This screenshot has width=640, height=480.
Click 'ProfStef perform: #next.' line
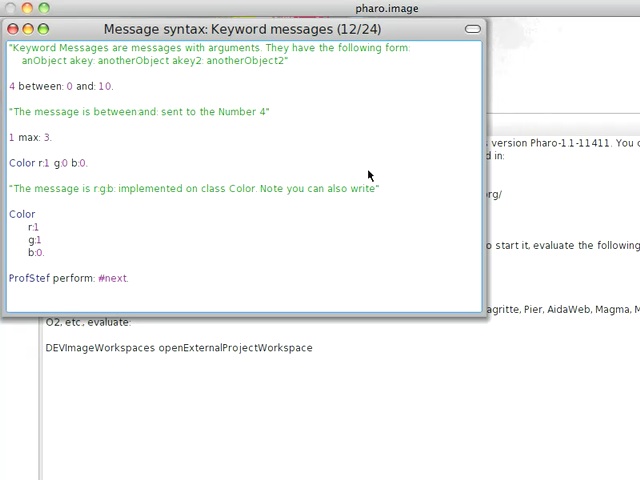click(x=68, y=278)
